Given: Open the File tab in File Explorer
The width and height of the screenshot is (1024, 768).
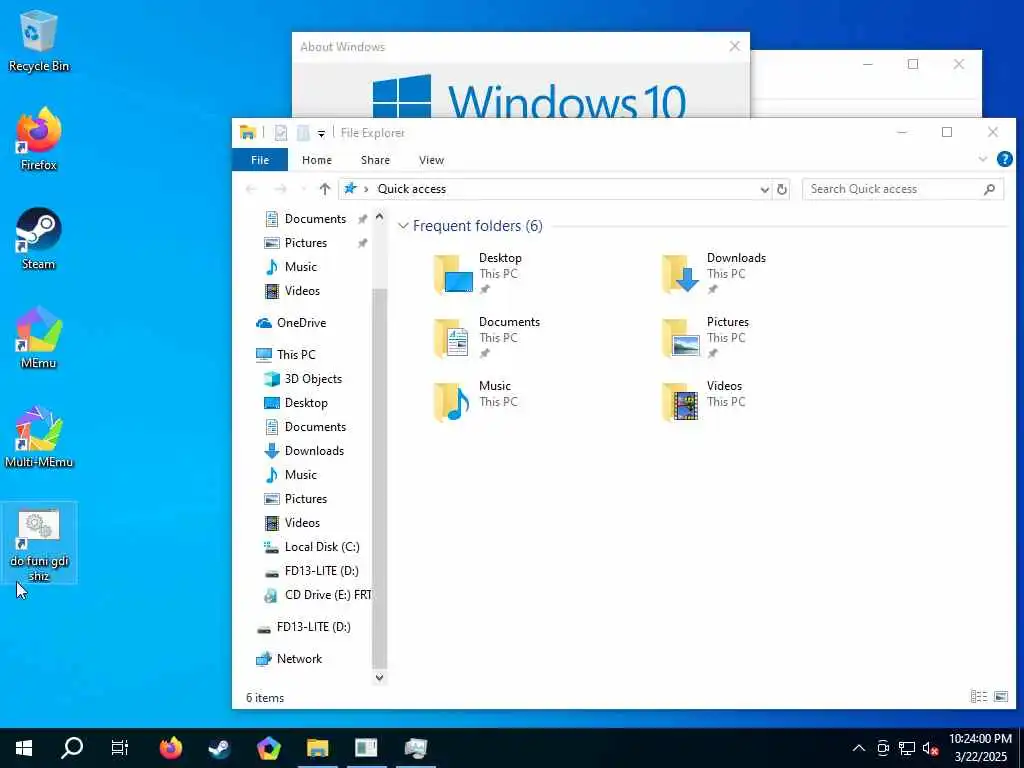Looking at the screenshot, I should click(260, 160).
